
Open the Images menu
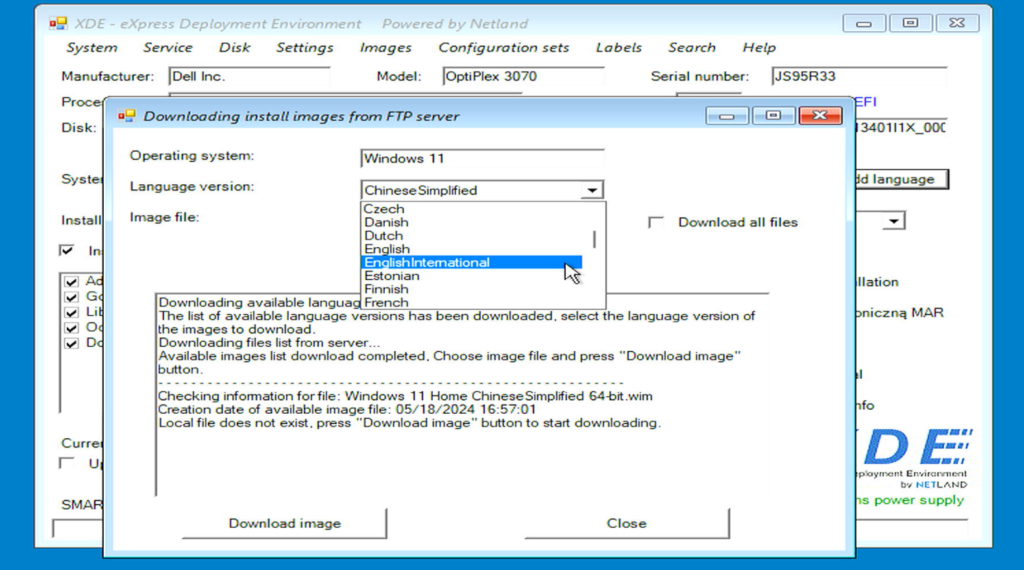(385, 48)
